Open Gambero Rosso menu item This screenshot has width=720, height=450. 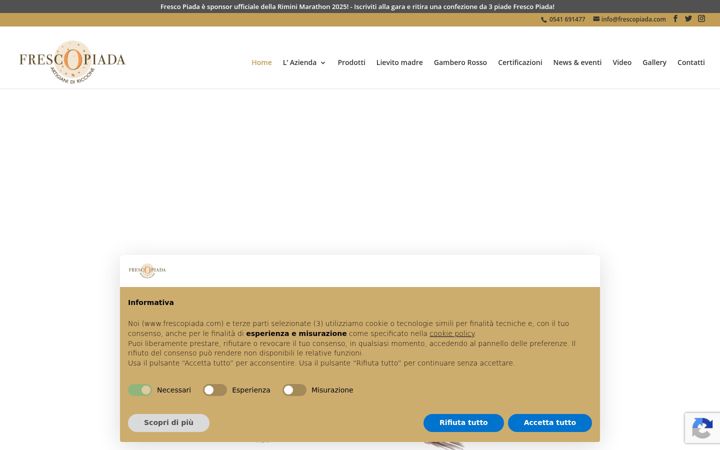coord(460,62)
